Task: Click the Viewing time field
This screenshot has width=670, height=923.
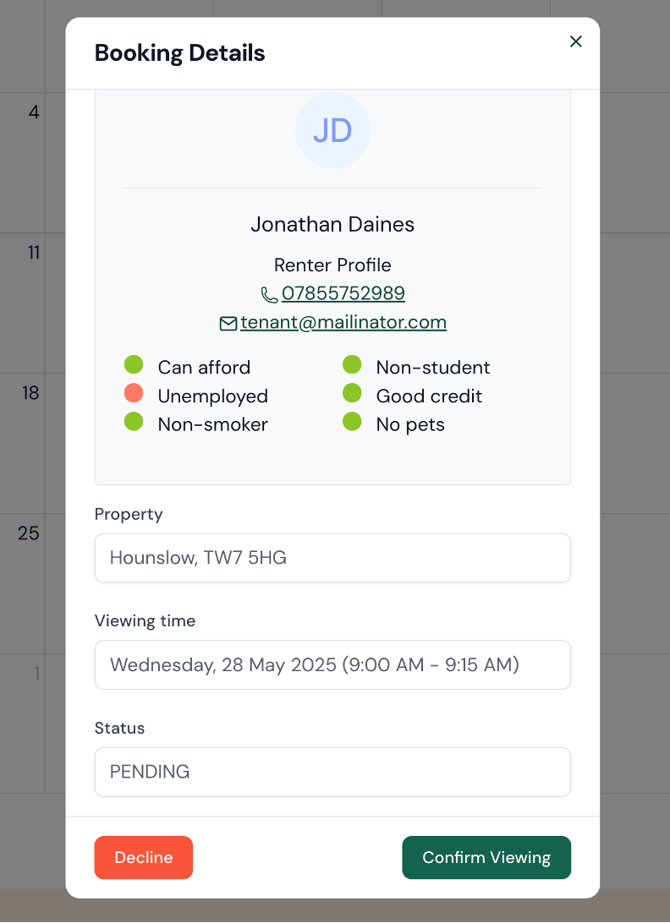Action: (x=332, y=665)
